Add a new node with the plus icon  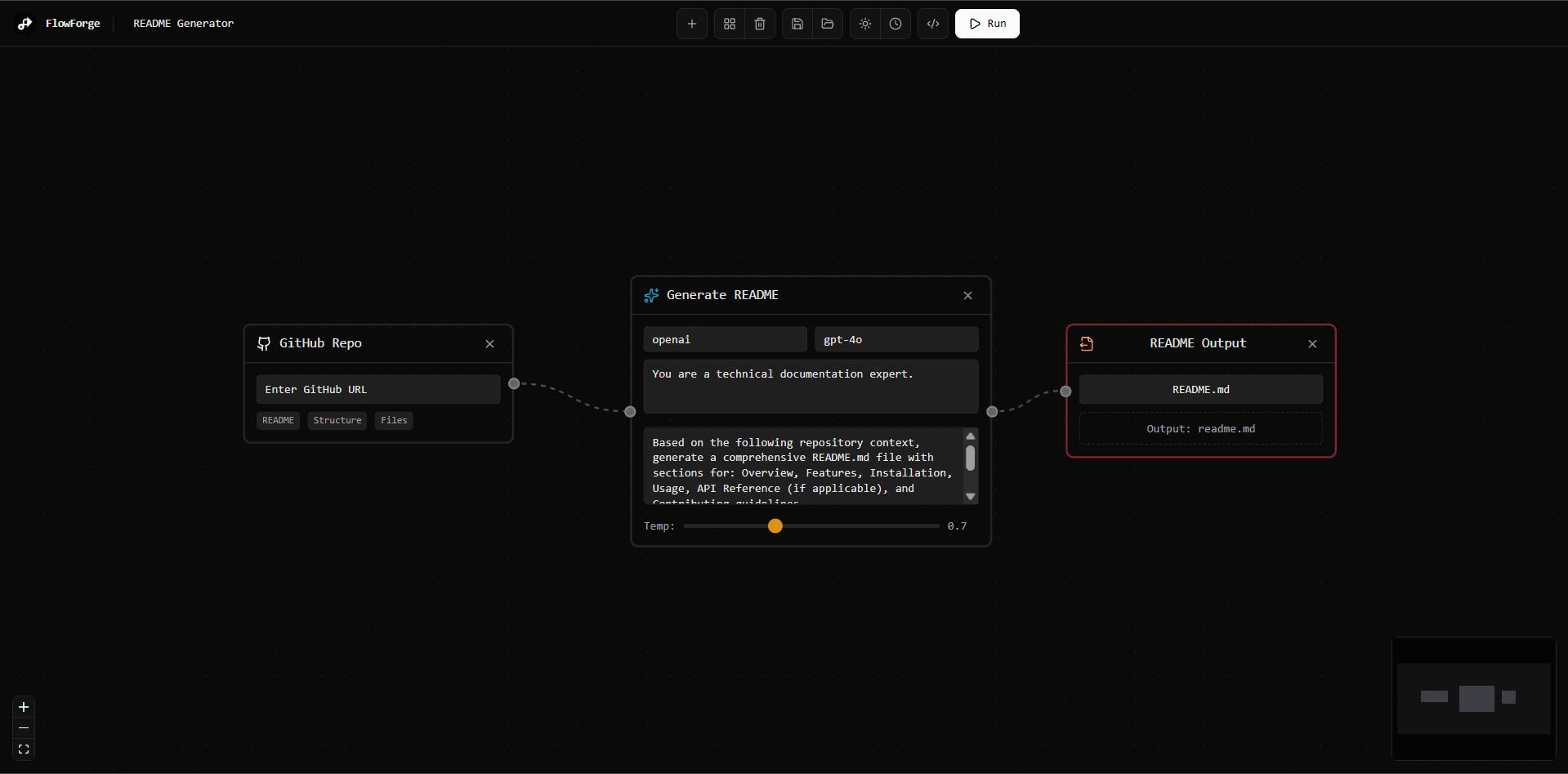(x=691, y=24)
